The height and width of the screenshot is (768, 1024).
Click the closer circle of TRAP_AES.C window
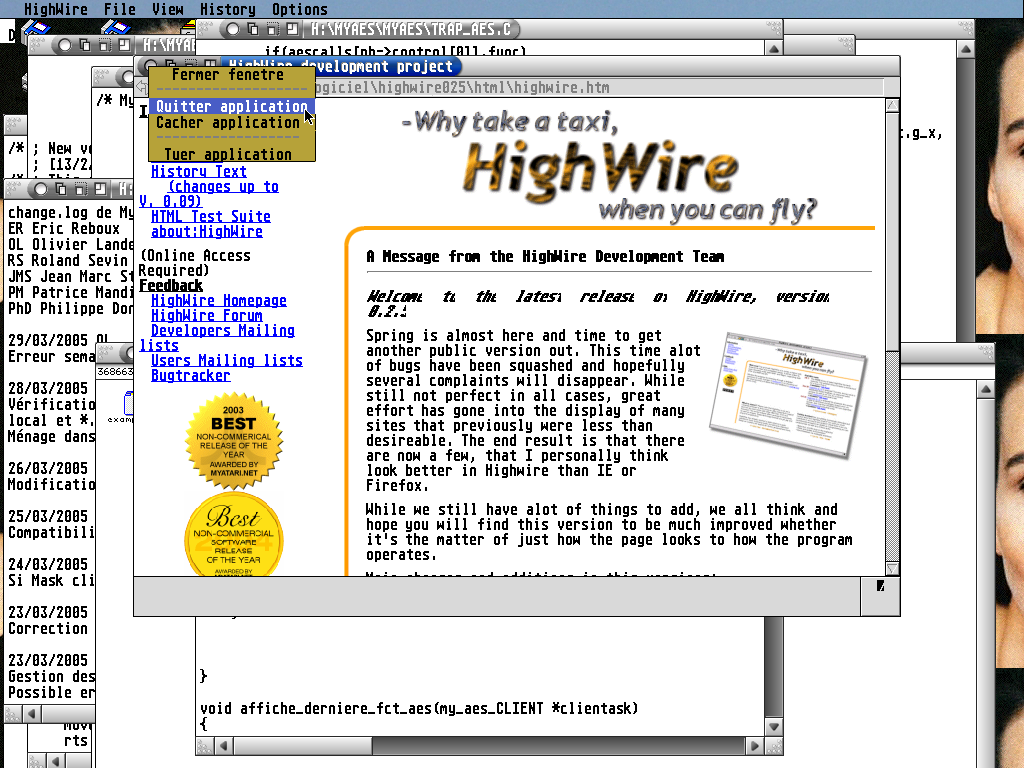coord(232,29)
